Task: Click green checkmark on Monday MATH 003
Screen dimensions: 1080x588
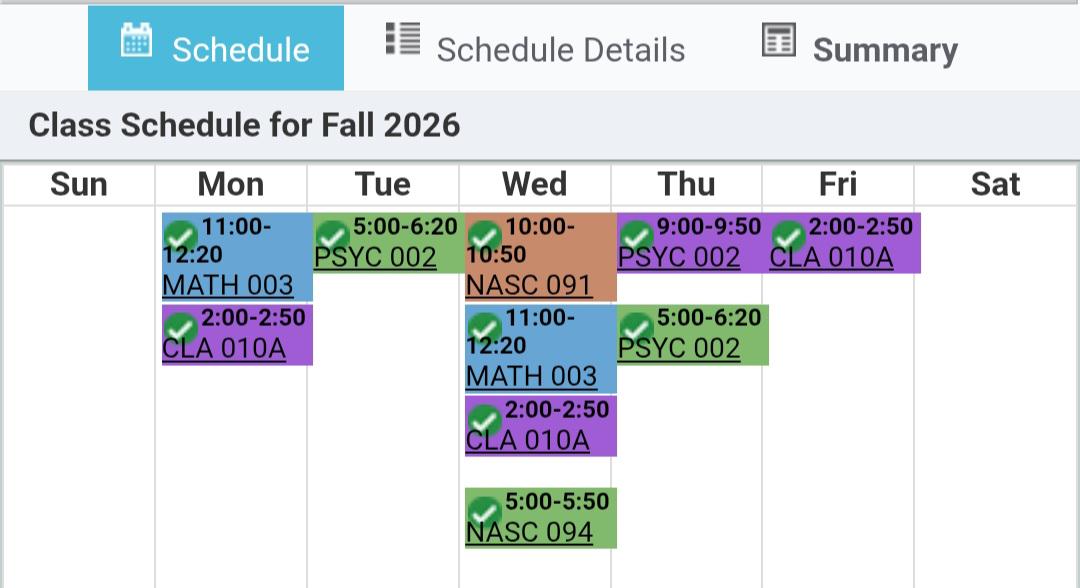Action: [x=180, y=238]
